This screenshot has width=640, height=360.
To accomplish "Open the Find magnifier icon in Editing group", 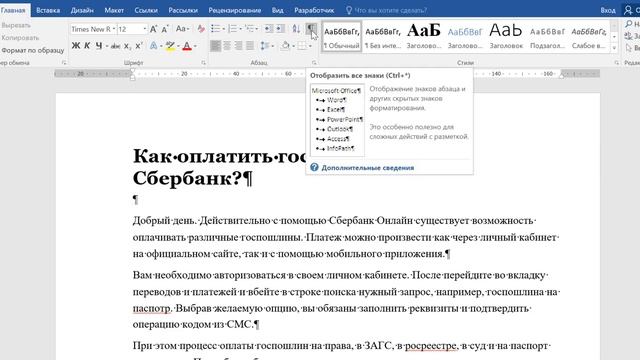I will (x=629, y=24).
